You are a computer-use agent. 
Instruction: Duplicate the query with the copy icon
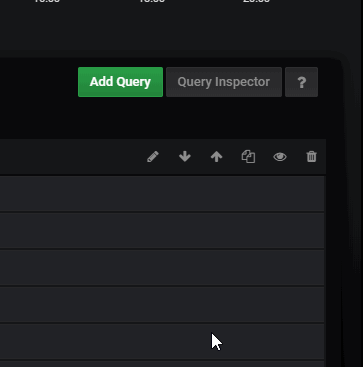248,157
